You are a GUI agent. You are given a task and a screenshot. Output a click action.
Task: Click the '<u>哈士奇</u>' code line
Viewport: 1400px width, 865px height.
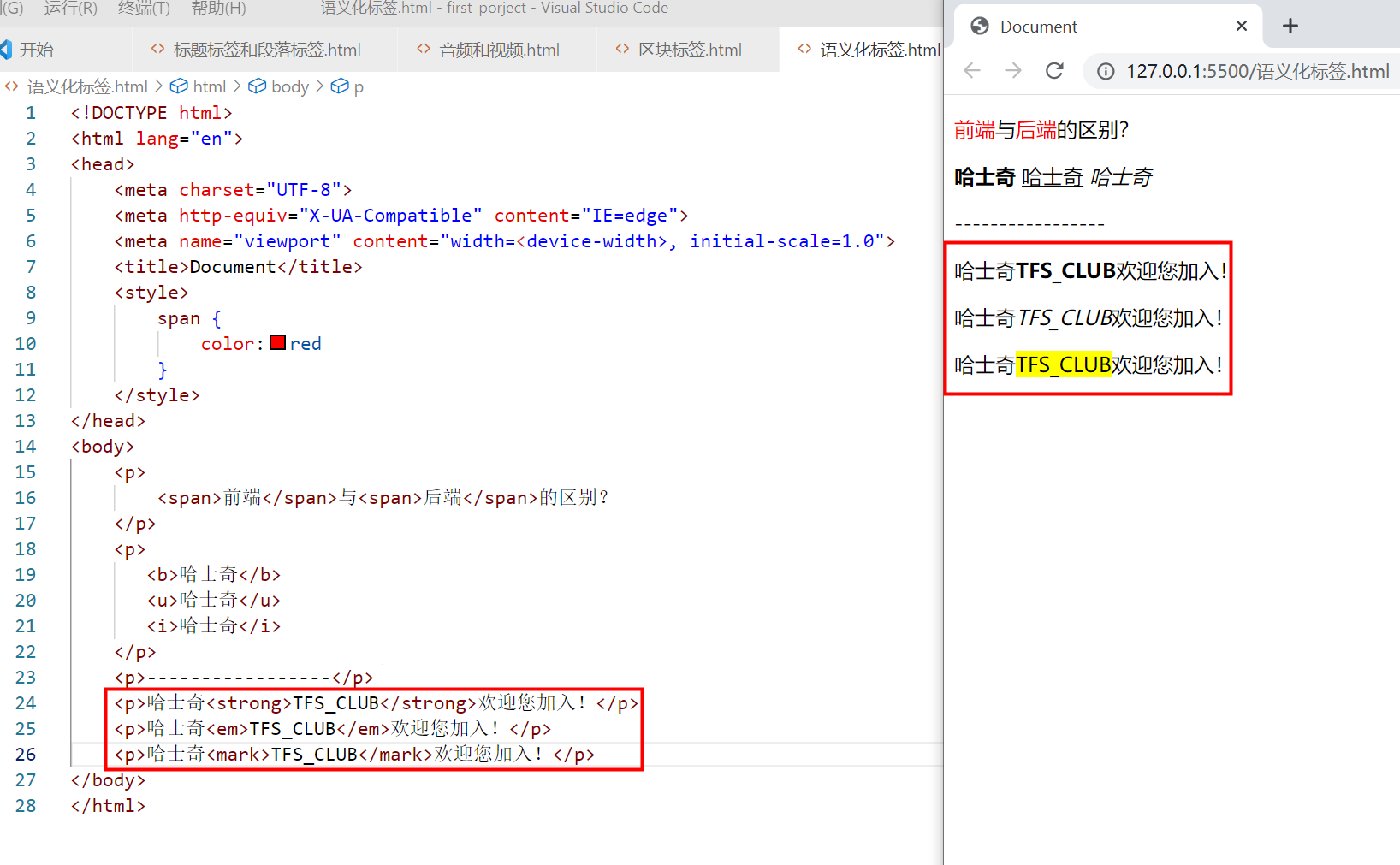pos(214,601)
